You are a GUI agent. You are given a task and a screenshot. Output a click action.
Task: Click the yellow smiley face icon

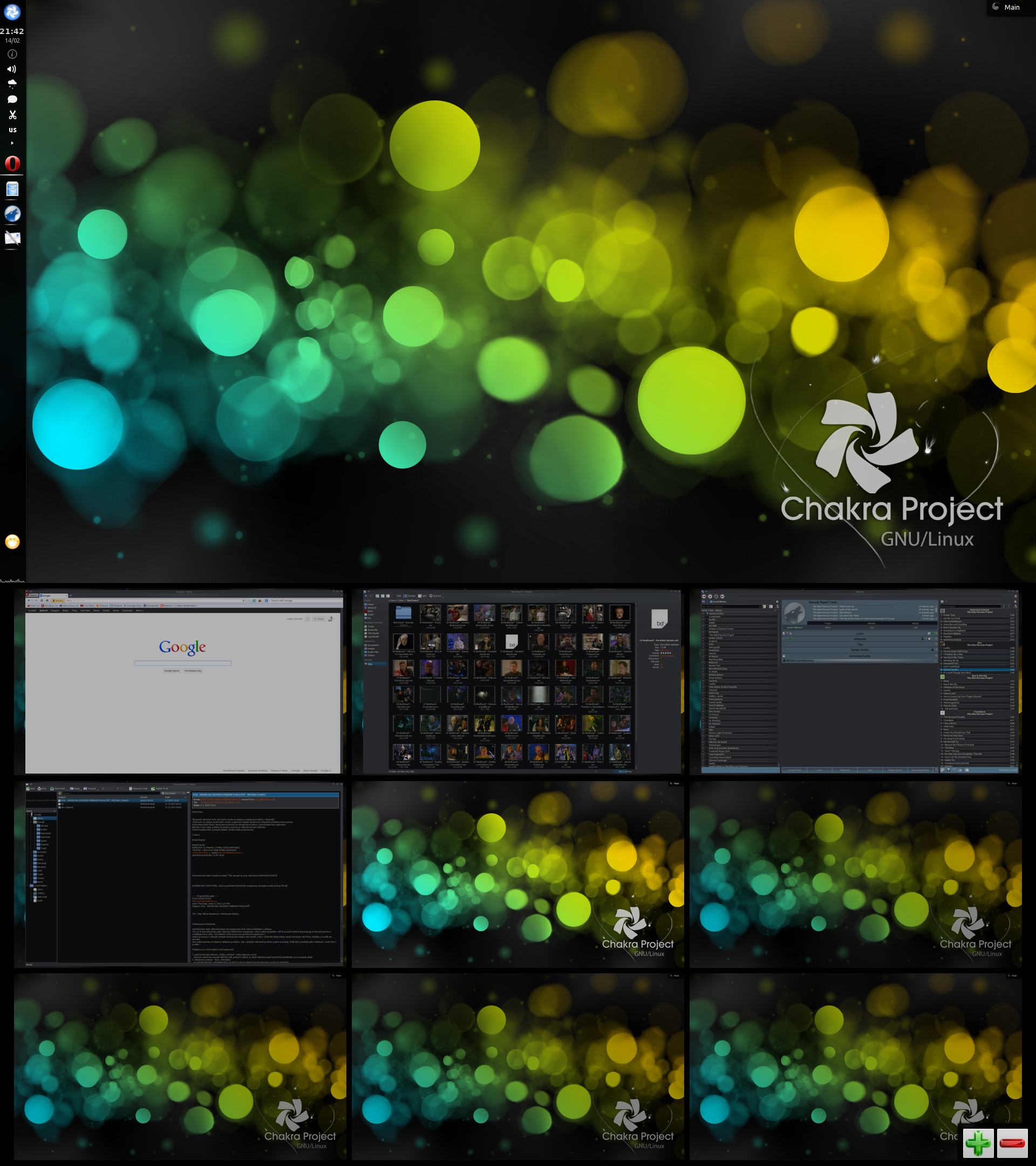[x=12, y=541]
